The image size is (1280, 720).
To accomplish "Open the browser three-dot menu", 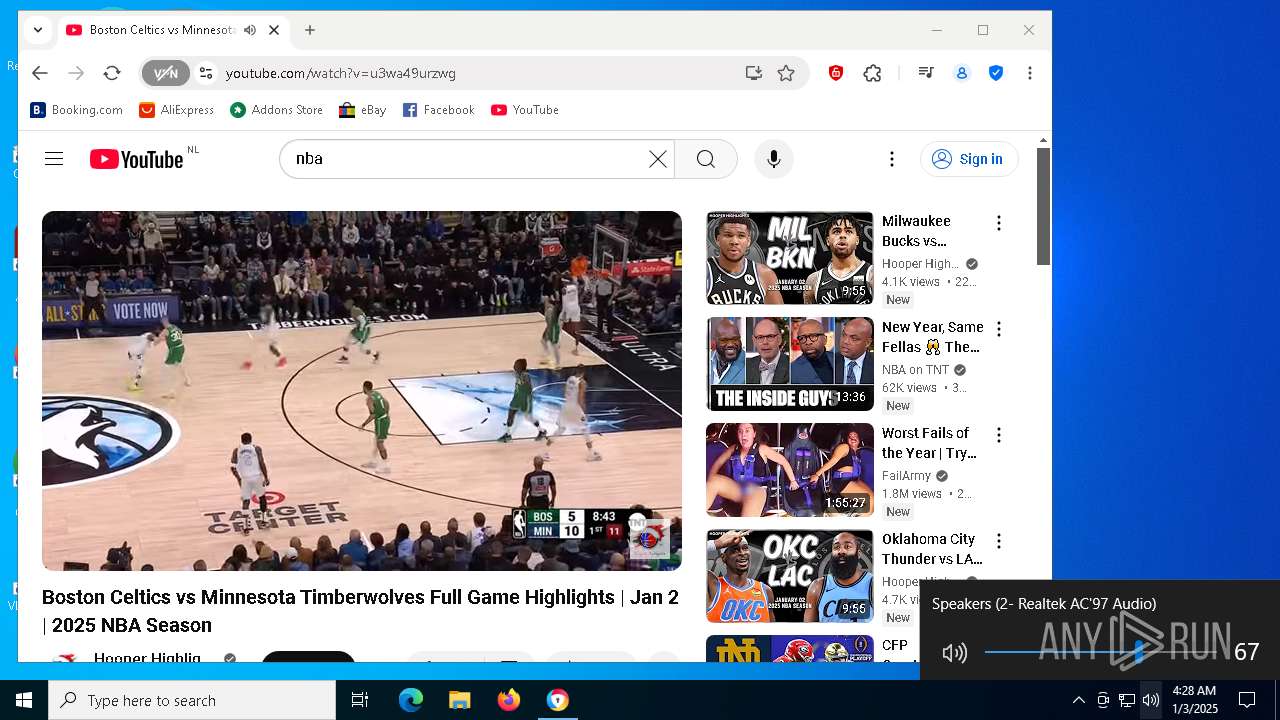I will click(x=1030, y=73).
